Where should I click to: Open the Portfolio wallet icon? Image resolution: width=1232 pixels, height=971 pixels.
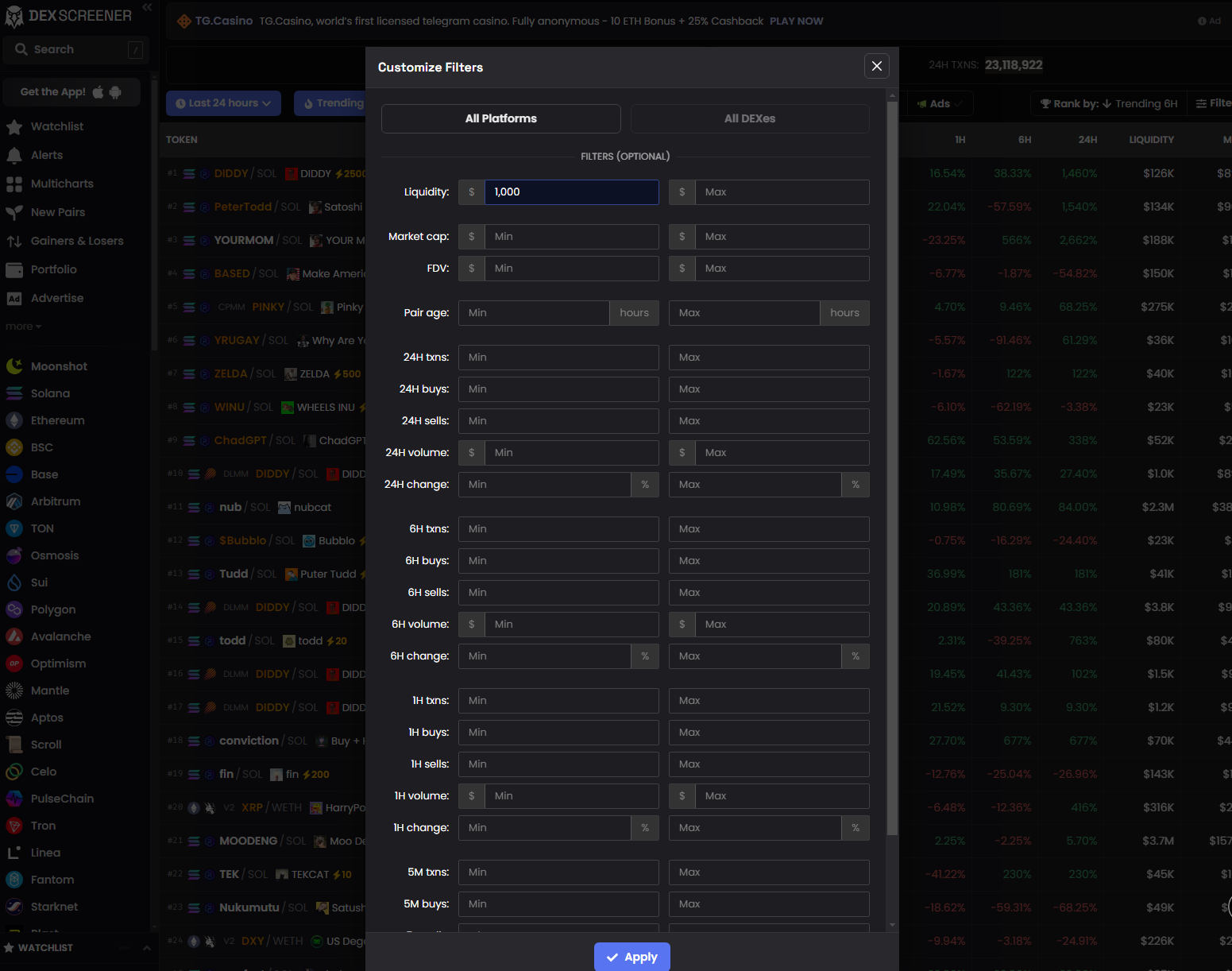pos(14,270)
